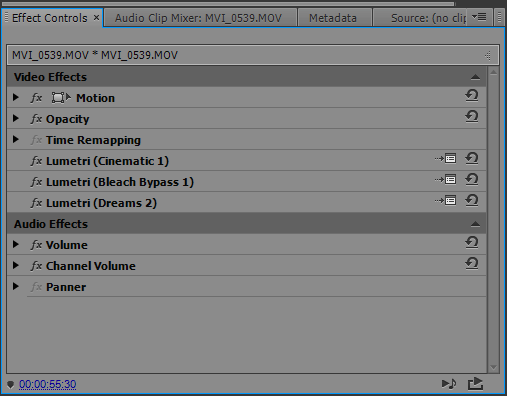Collapse the Audio Effects section

(475, 224)
